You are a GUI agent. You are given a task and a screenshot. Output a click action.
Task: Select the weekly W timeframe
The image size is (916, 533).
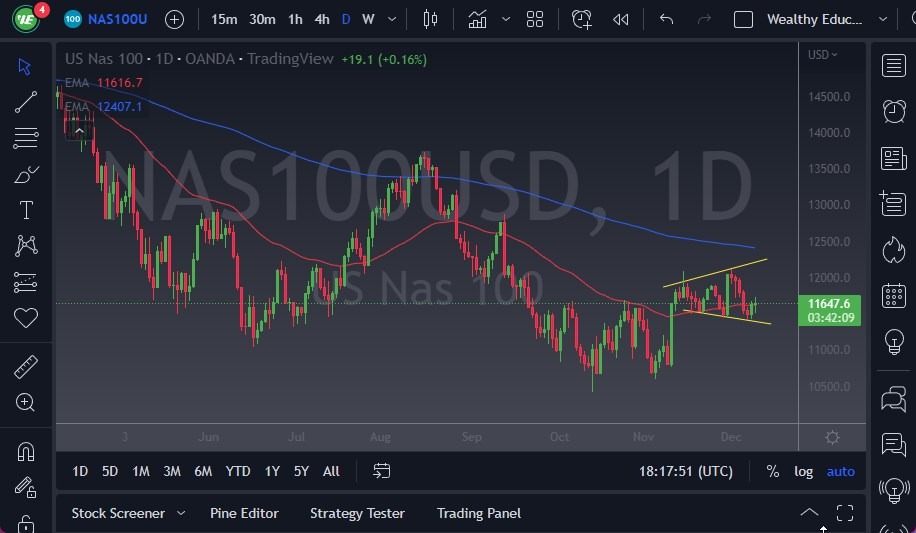tap(368, 19)
